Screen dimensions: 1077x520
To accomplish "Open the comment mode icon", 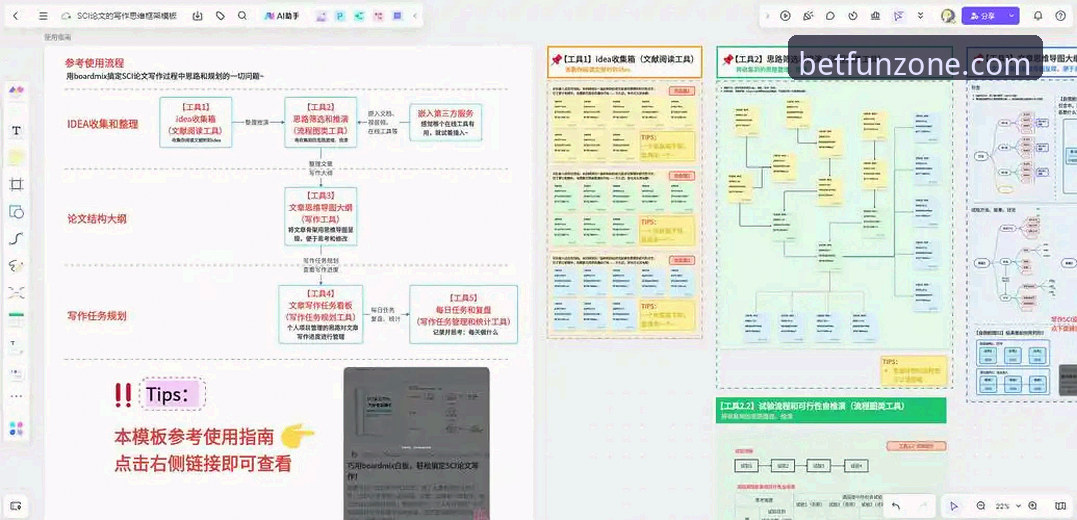I will [830, 16].
